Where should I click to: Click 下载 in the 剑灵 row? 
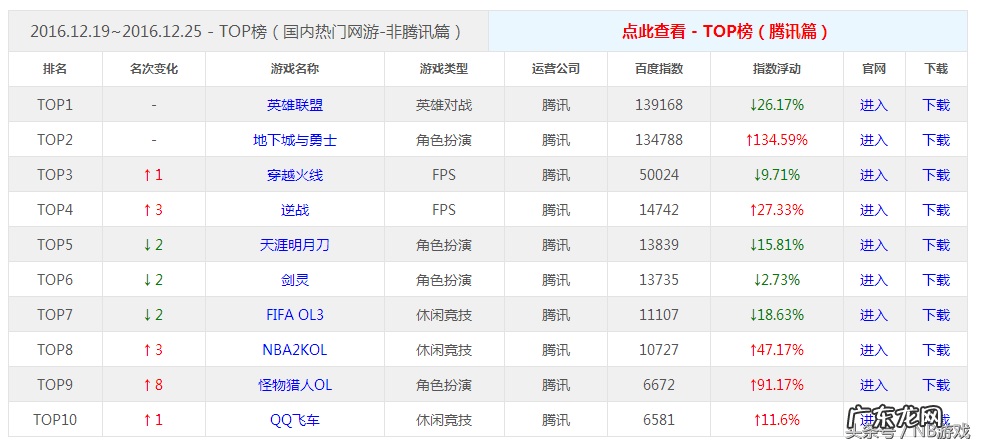click(936, 280)
